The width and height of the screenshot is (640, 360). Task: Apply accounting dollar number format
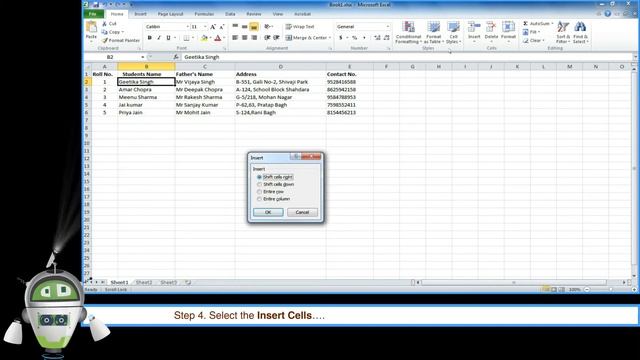tap(340, 38)
